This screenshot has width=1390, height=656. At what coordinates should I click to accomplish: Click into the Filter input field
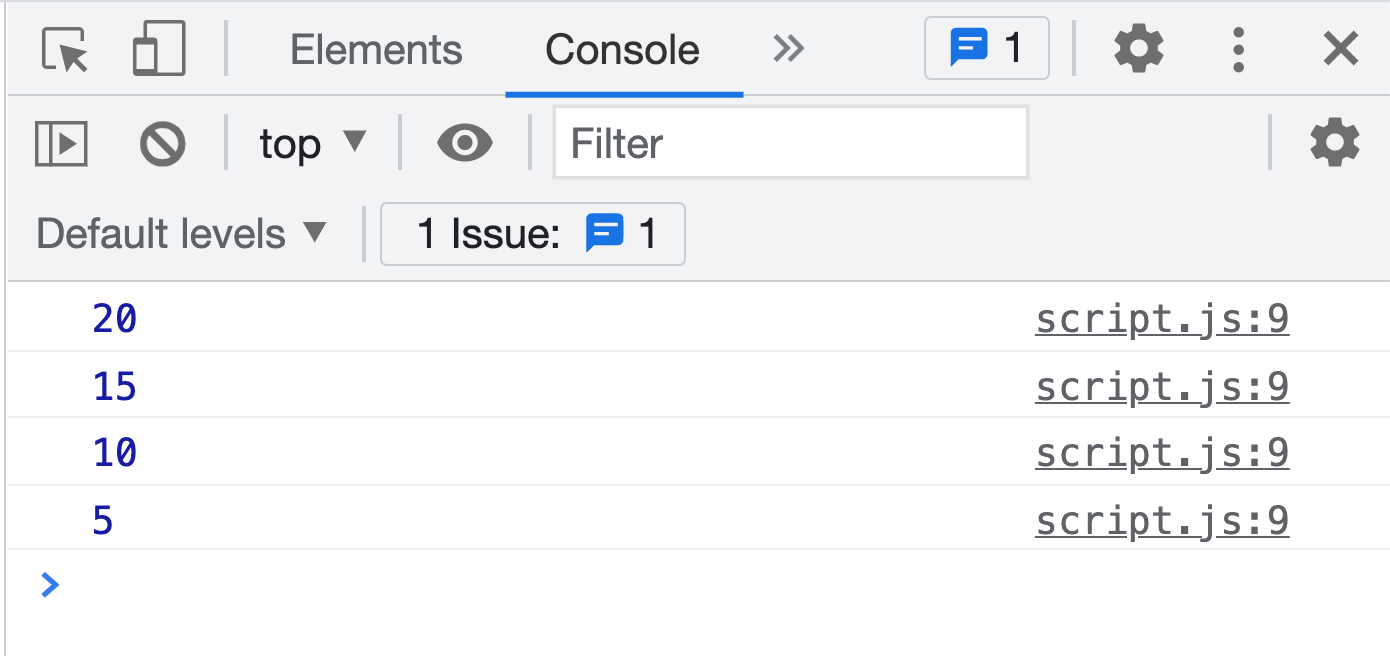(x=790, y=143)
